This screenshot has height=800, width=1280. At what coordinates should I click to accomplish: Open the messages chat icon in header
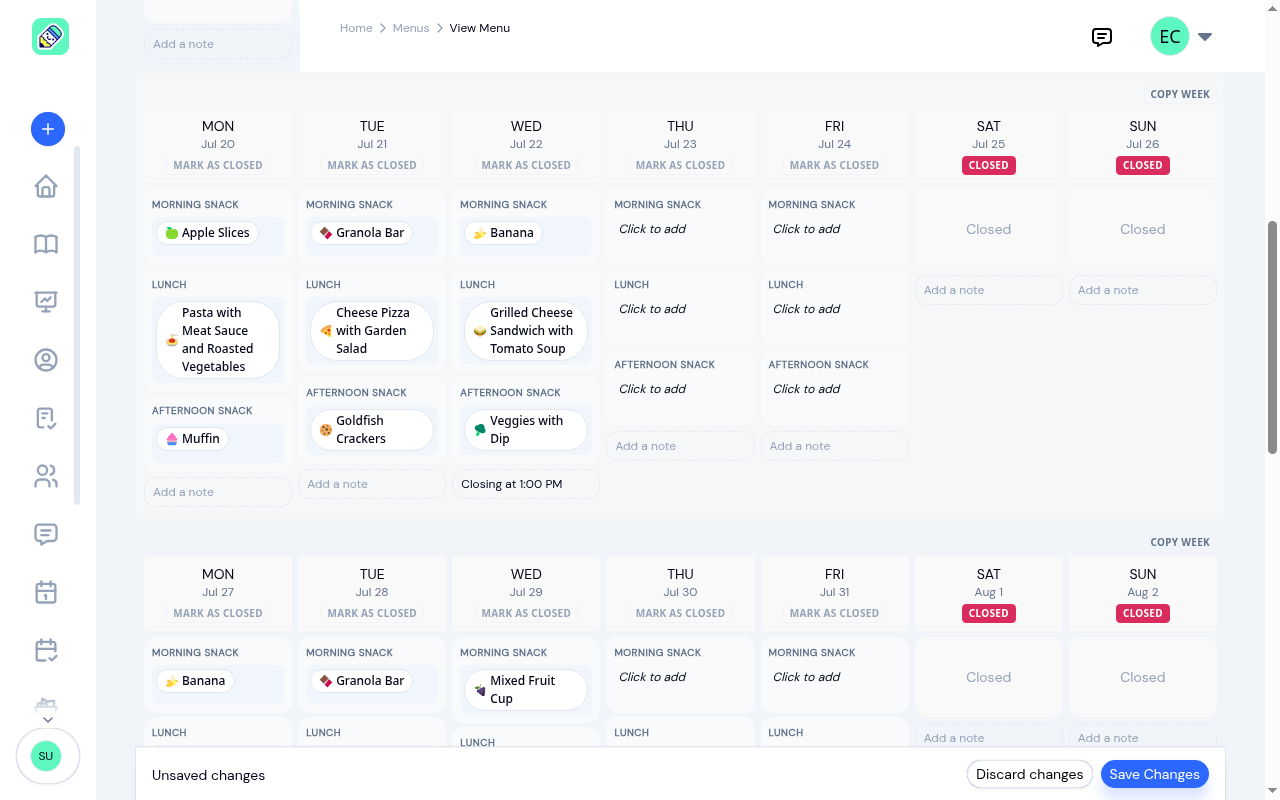pyautogui.click(x=1102, y=37)
